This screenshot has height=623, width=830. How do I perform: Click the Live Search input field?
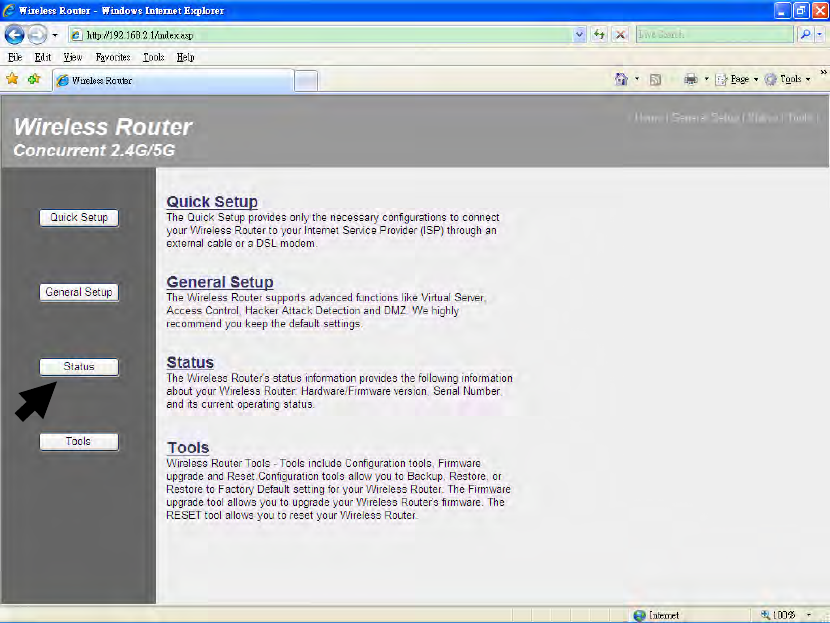(715, 34)
